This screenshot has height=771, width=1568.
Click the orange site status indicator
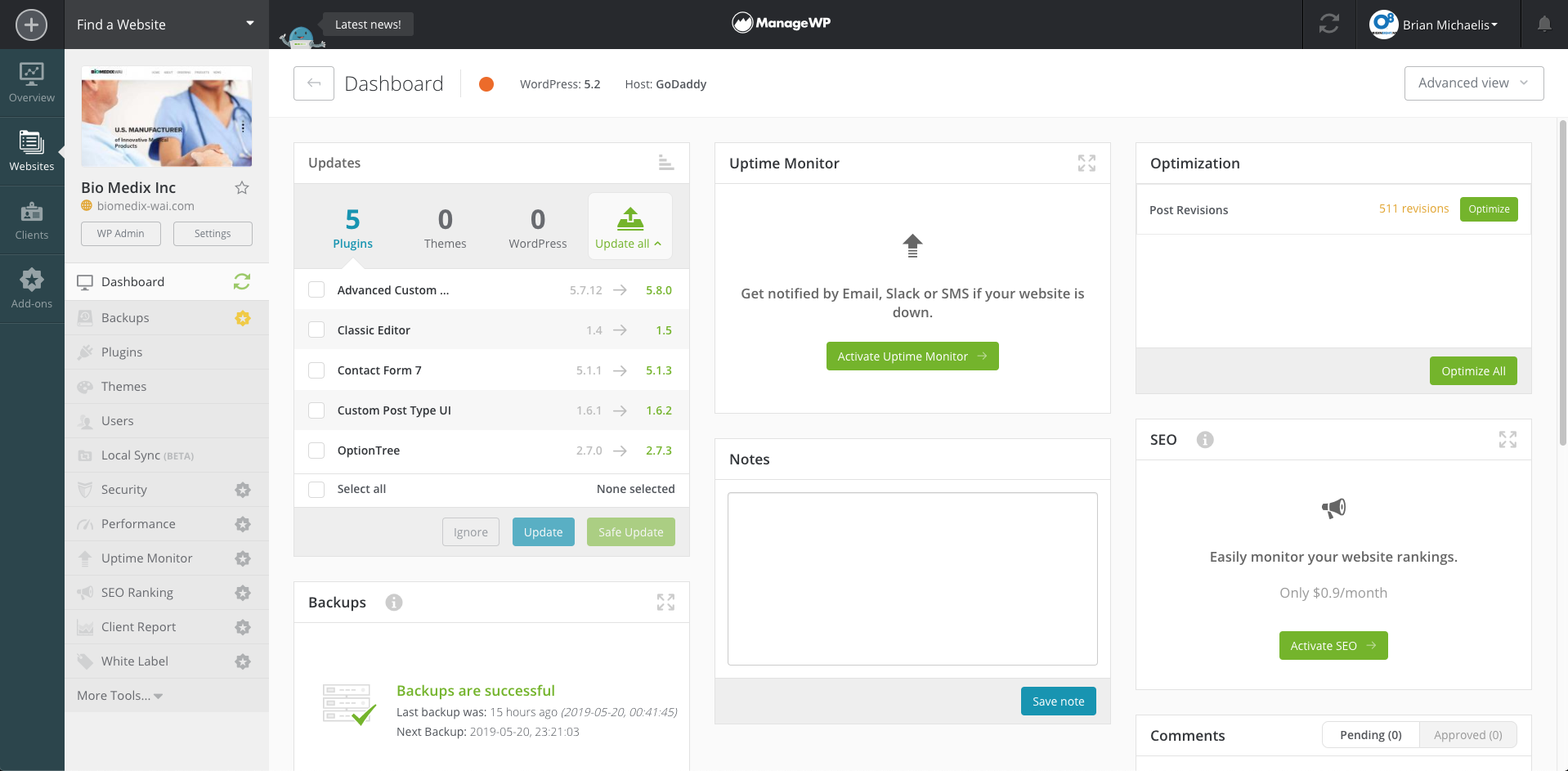[x=486, y=84]
